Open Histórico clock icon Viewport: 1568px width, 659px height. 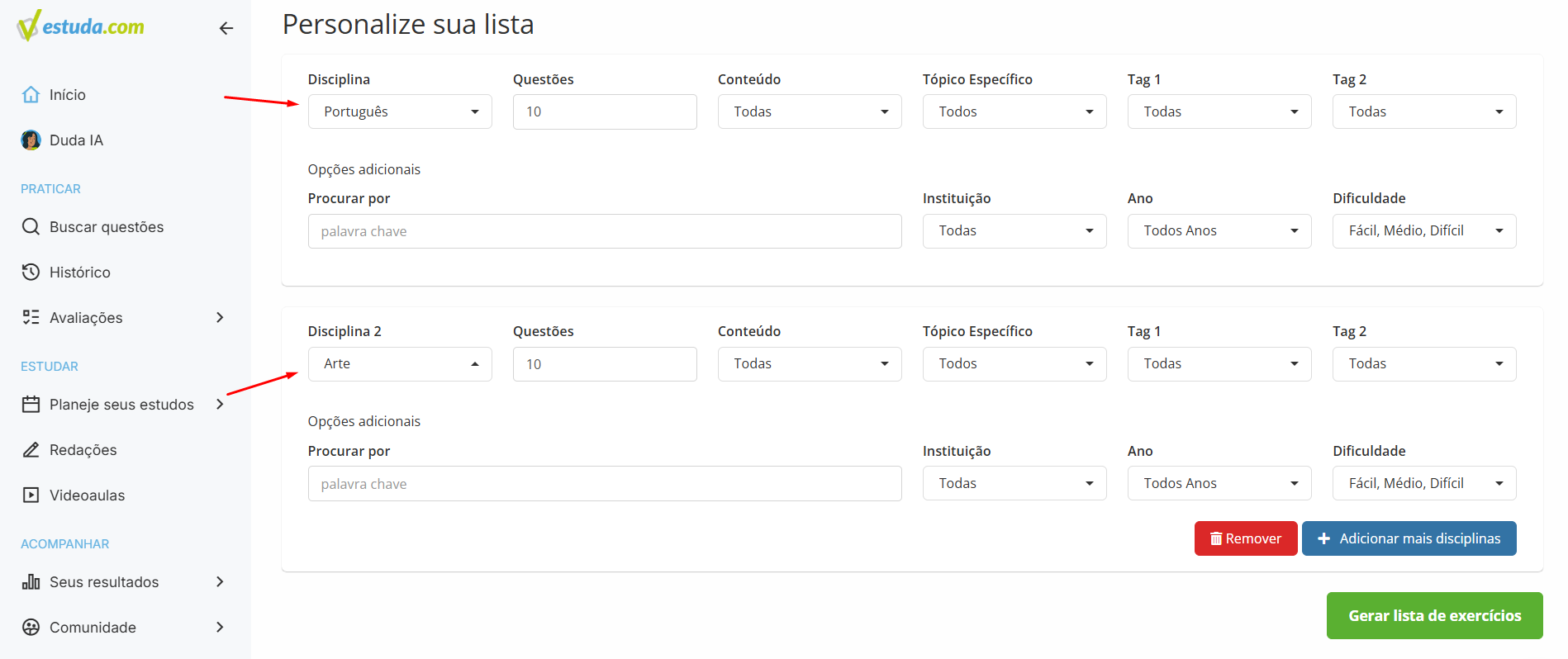click(31, 272)
